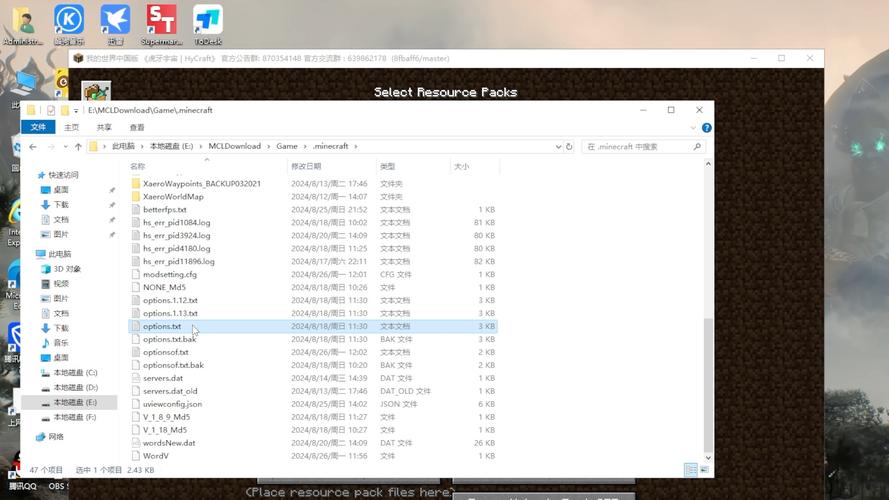Sort files by 大小 column header
This screenshot has width=889, height=500.
click(x=475, y=166)
